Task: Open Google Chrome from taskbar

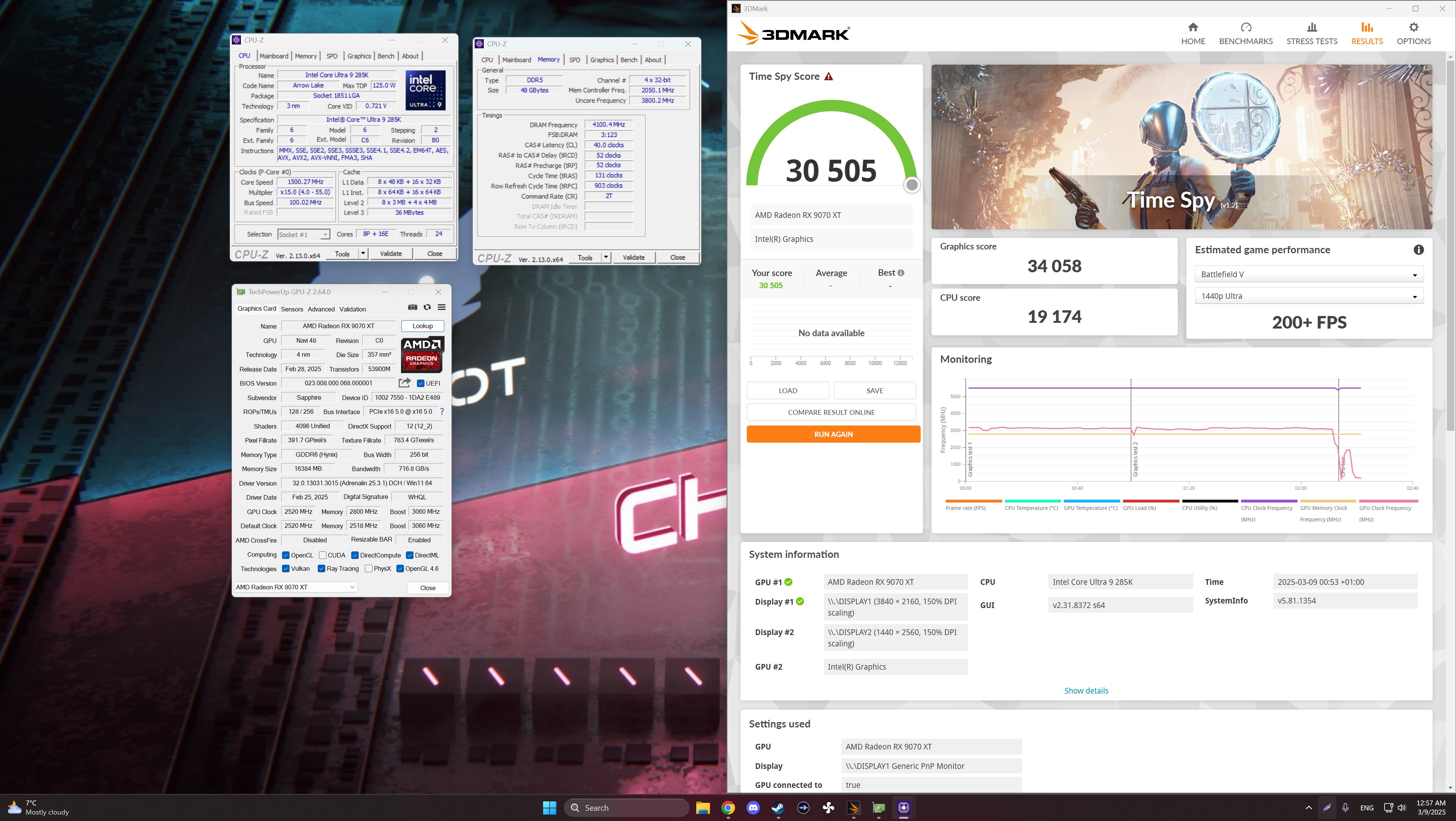Action: coord(728,807)
